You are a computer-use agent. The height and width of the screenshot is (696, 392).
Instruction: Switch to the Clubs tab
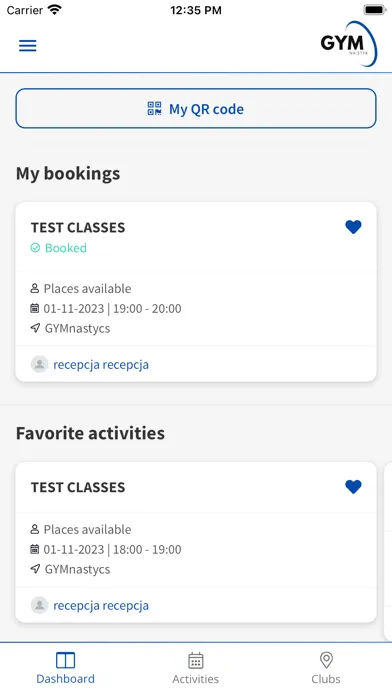click(x=326, y=668)
